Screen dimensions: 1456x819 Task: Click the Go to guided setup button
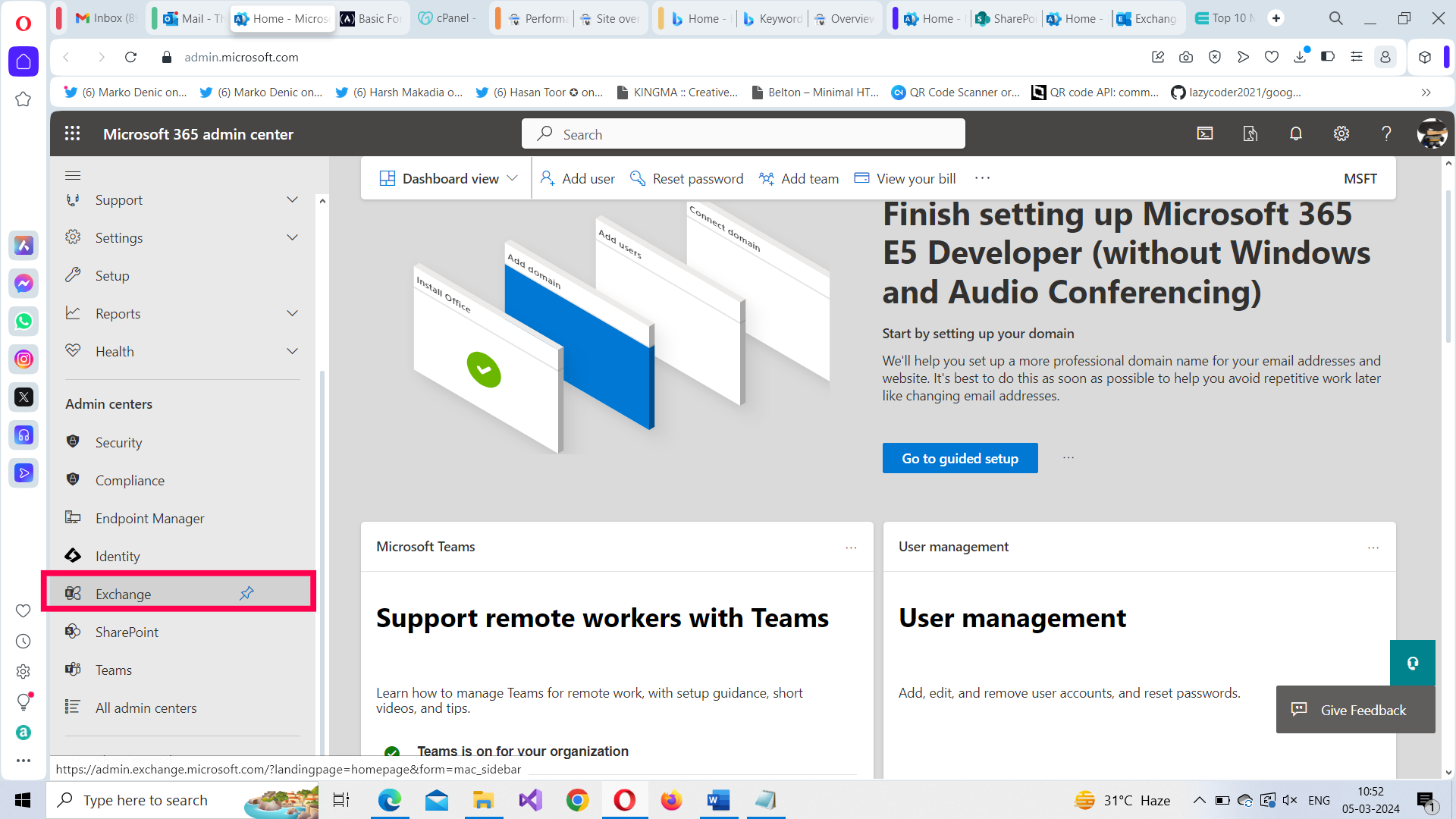pyautogui.click(x=959, y=458)
